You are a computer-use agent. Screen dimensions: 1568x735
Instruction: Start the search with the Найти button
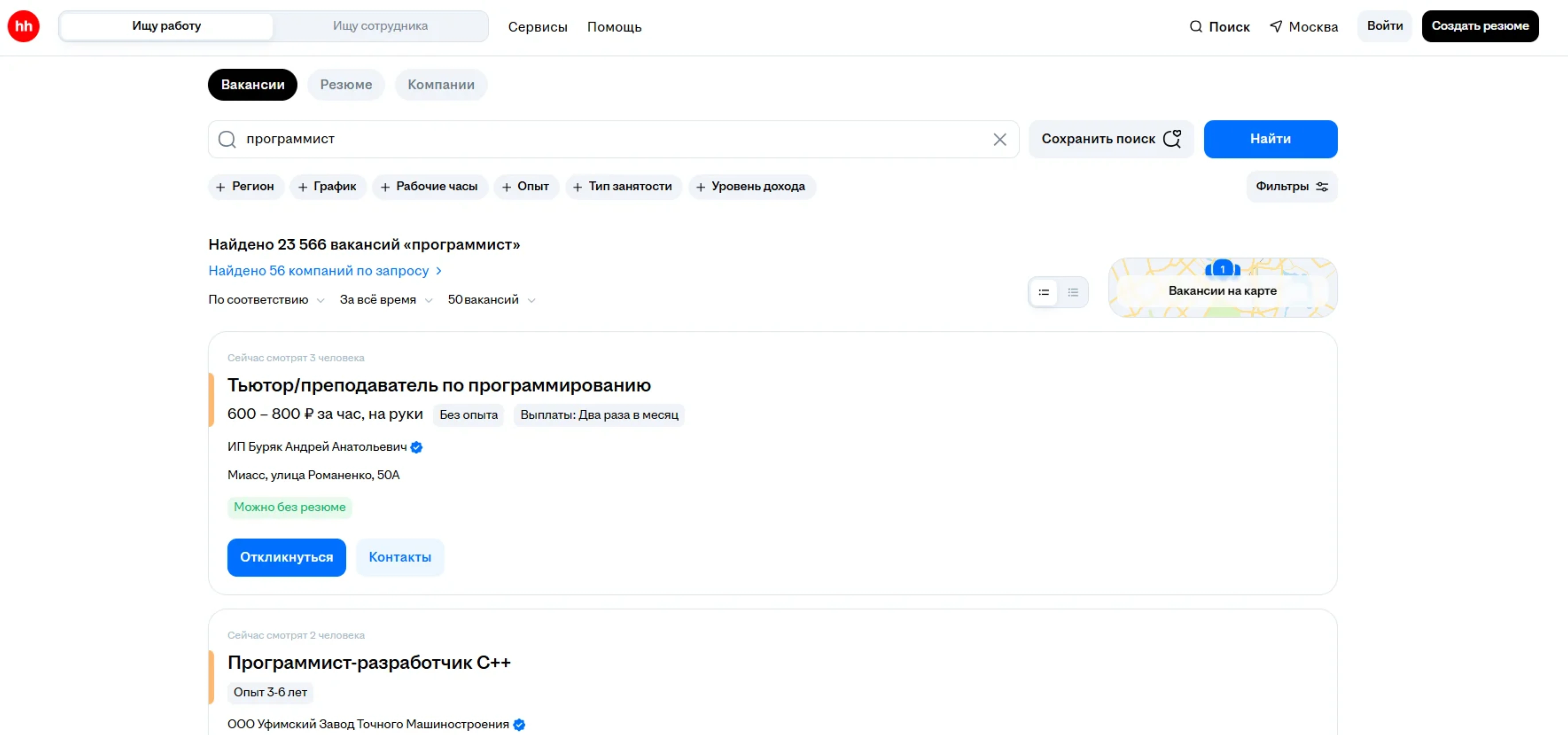pyautogui.click(x=1270, y=139)
